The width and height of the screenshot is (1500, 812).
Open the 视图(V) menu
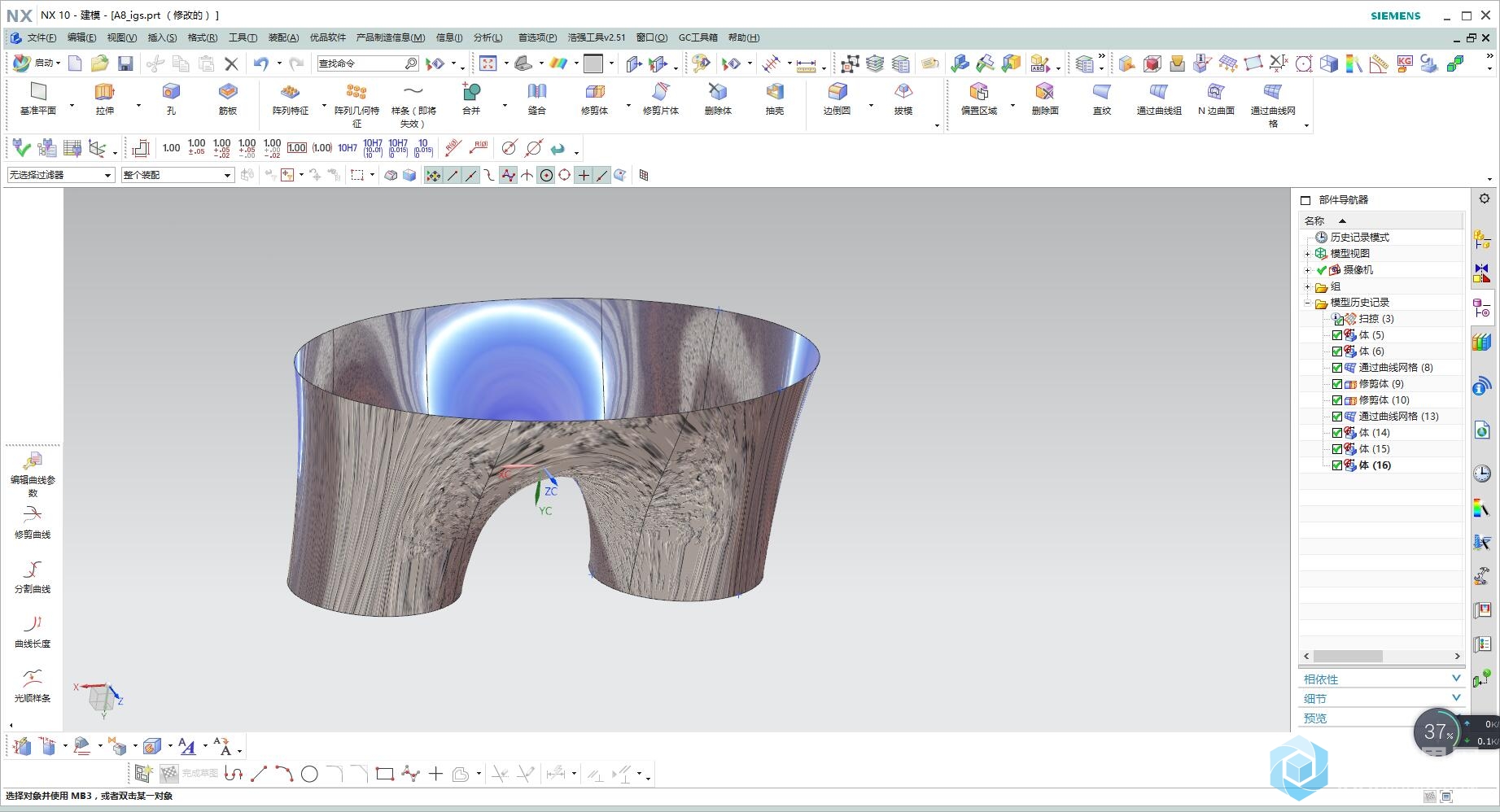[x=122, y=37]
